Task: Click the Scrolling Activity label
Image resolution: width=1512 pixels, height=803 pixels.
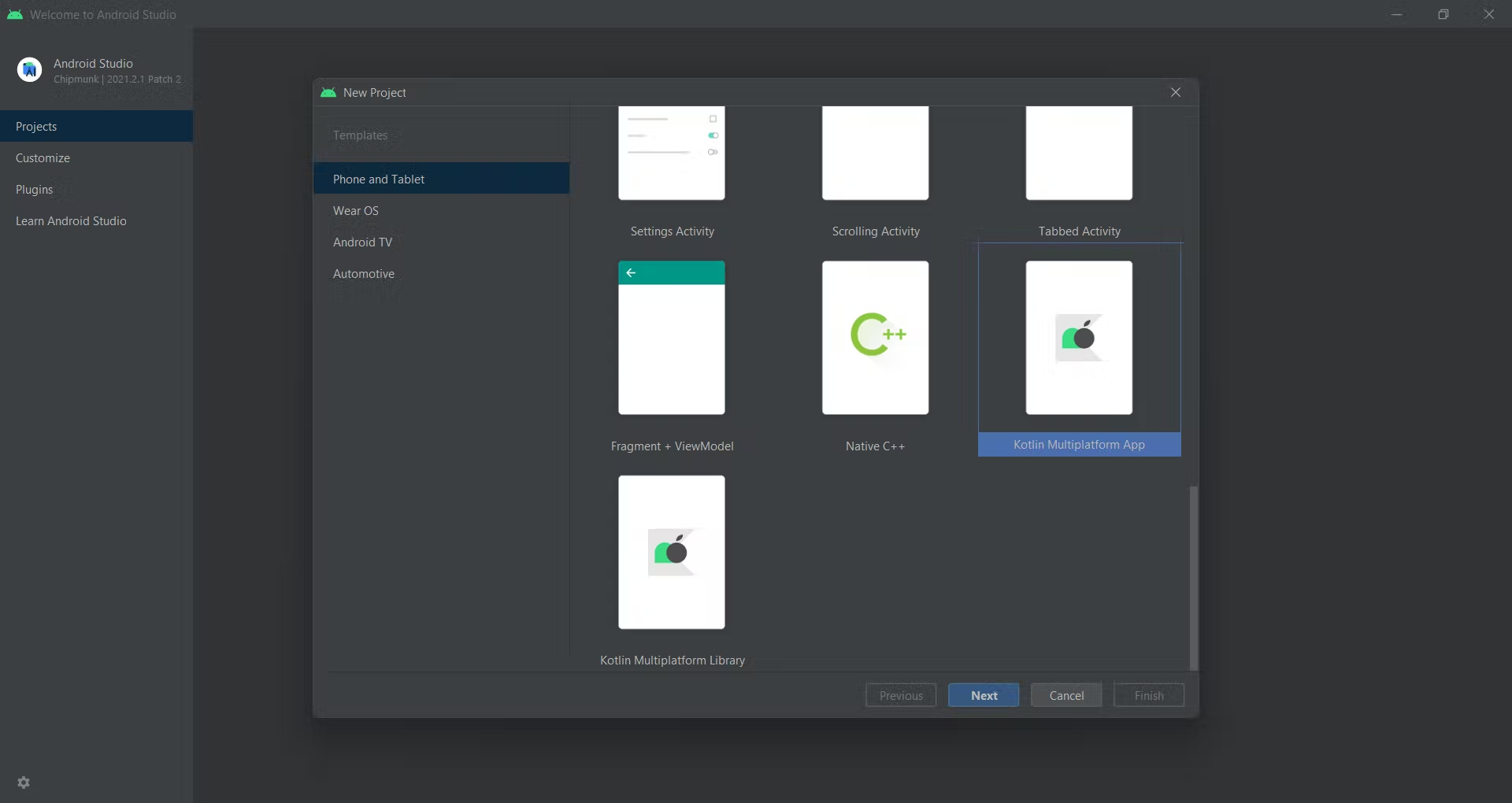Action: [876, 231]
